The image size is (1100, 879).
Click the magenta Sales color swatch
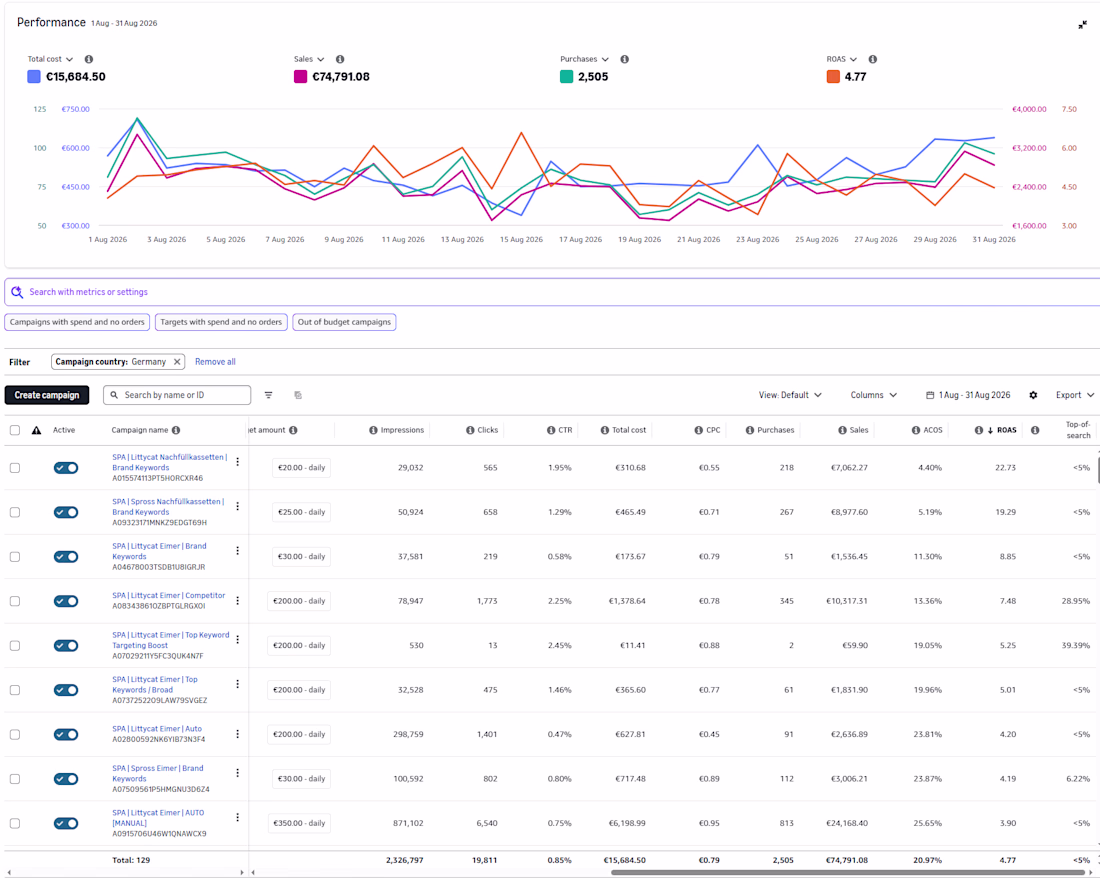click(x=300, y=76)
